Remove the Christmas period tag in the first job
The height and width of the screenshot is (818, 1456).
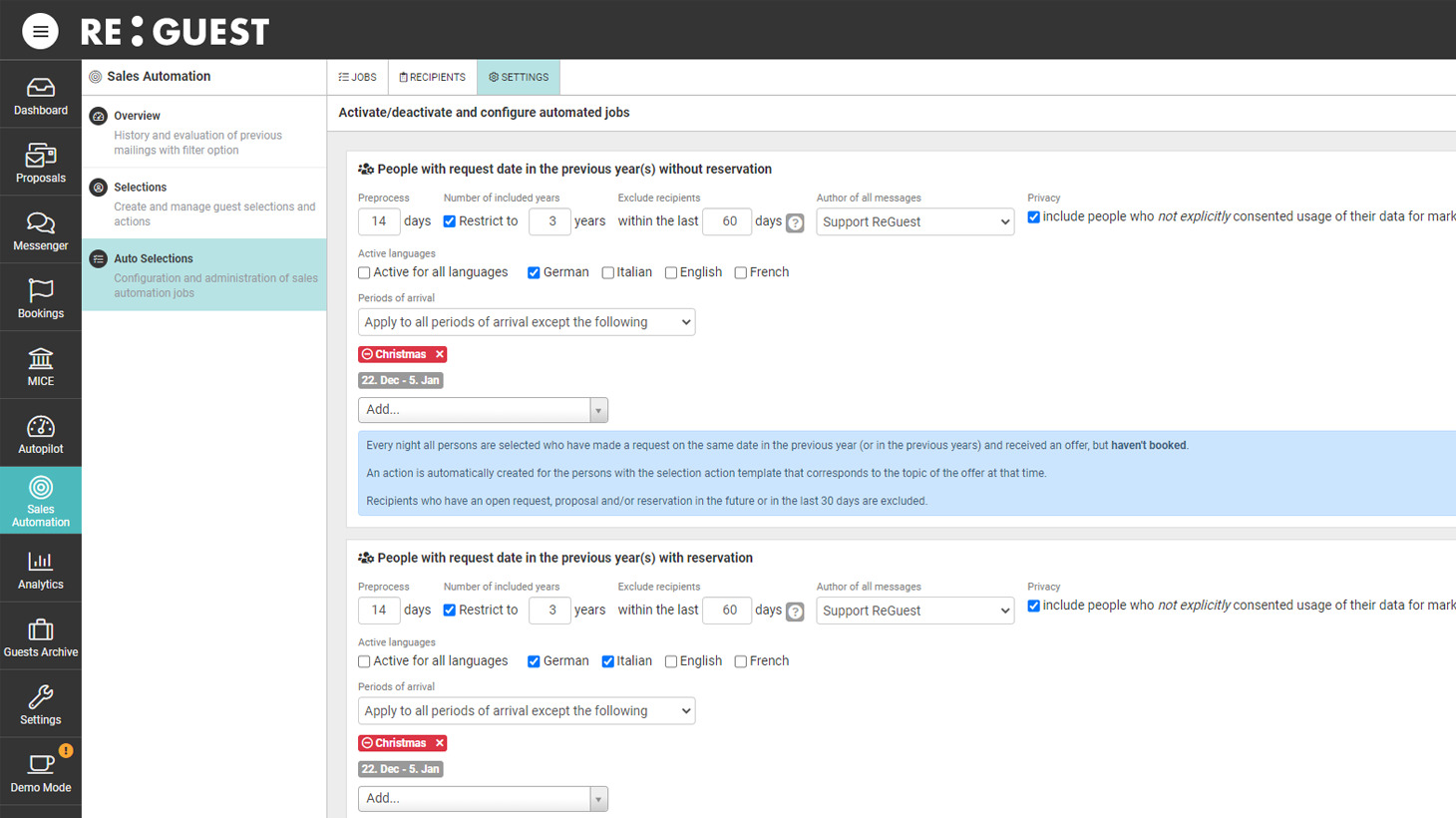[x=439, y=354]
